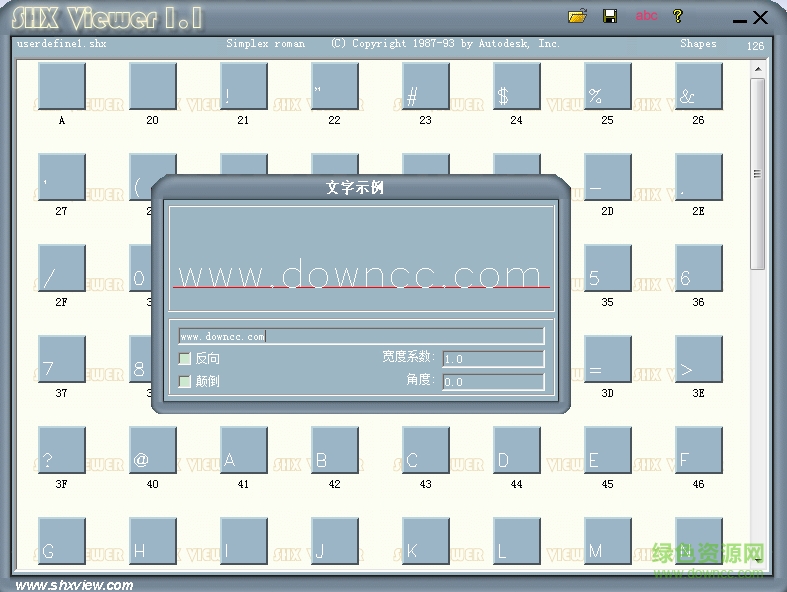
Task: Select letter C shape tile 43
Action: point(426,450)
